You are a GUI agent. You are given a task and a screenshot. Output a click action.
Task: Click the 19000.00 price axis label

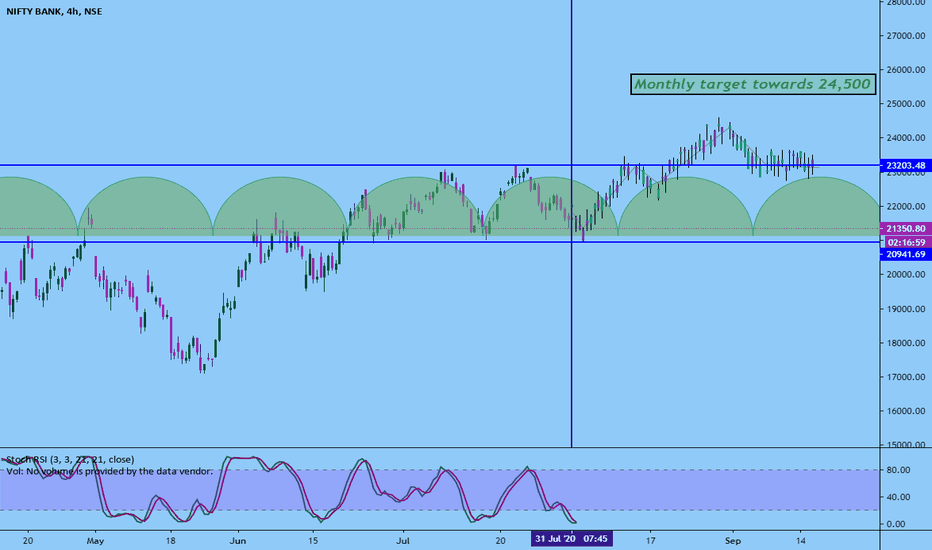tap(905, 309)
